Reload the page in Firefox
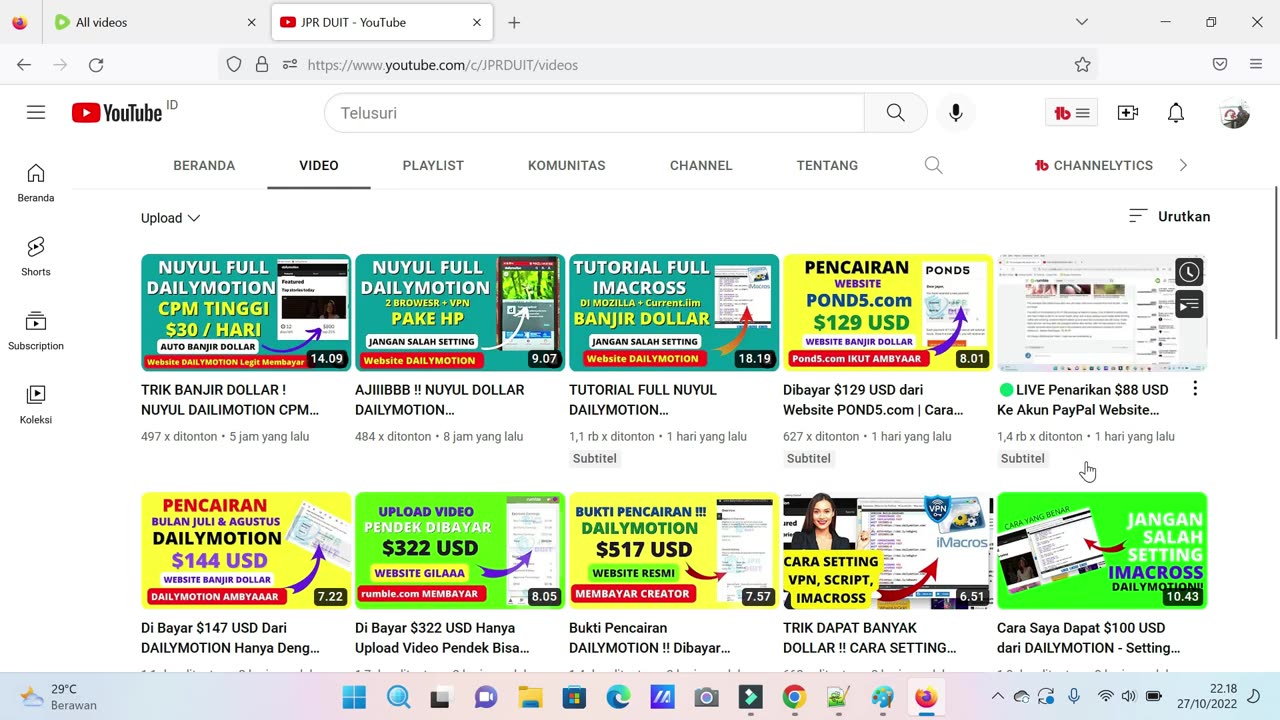Image resolution: width=1280 pixels, height=720 pixels. pos(96,65)
